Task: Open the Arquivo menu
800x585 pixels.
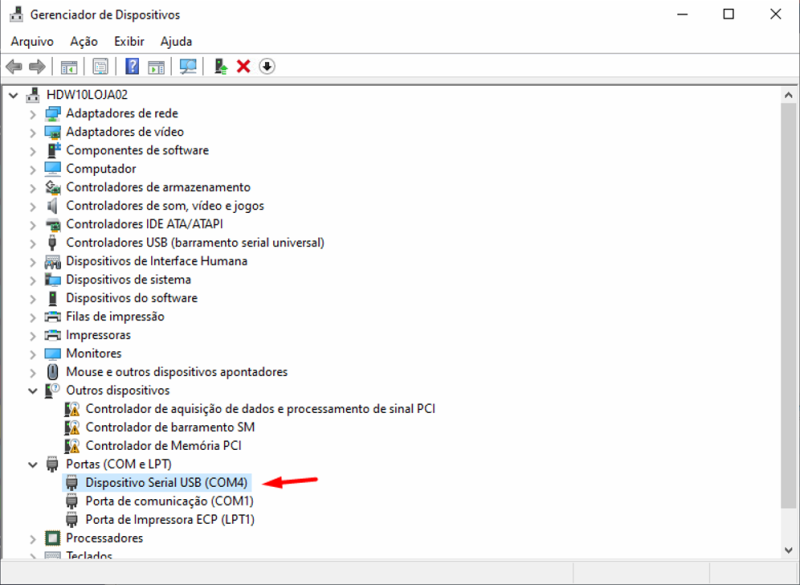Action: pyautogui.click(x=32, y=41)
